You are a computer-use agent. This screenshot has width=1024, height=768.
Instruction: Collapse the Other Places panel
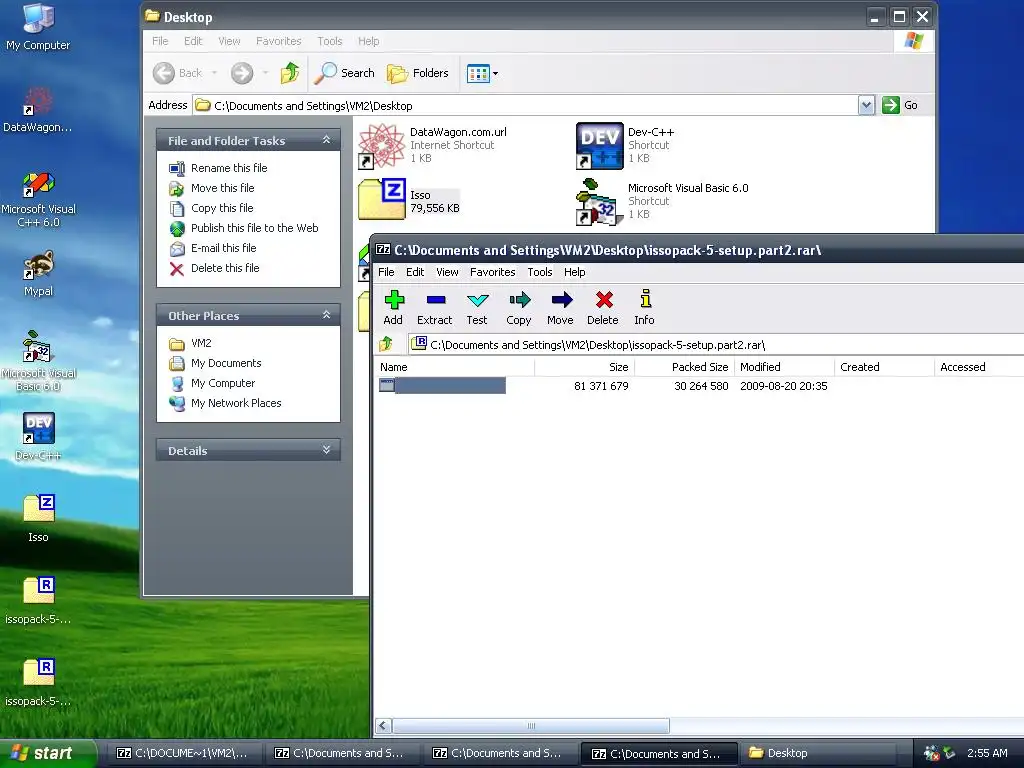327,315
